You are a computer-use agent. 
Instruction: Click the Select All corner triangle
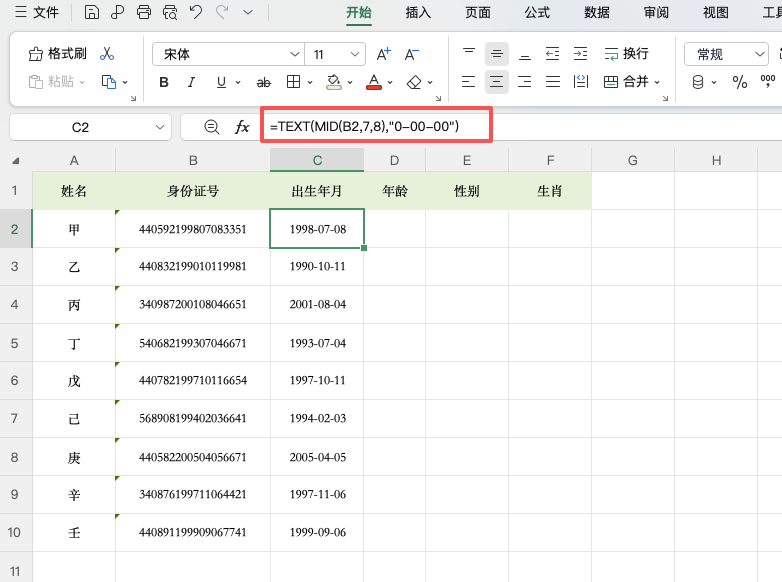(x=15, y=161)
